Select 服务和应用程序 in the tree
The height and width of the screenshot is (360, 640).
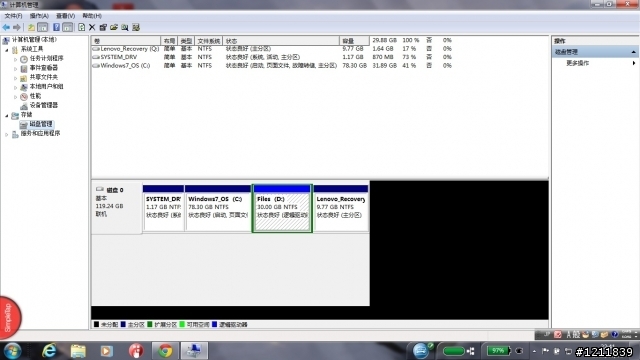pyautogui.click(x=40, y=133)
